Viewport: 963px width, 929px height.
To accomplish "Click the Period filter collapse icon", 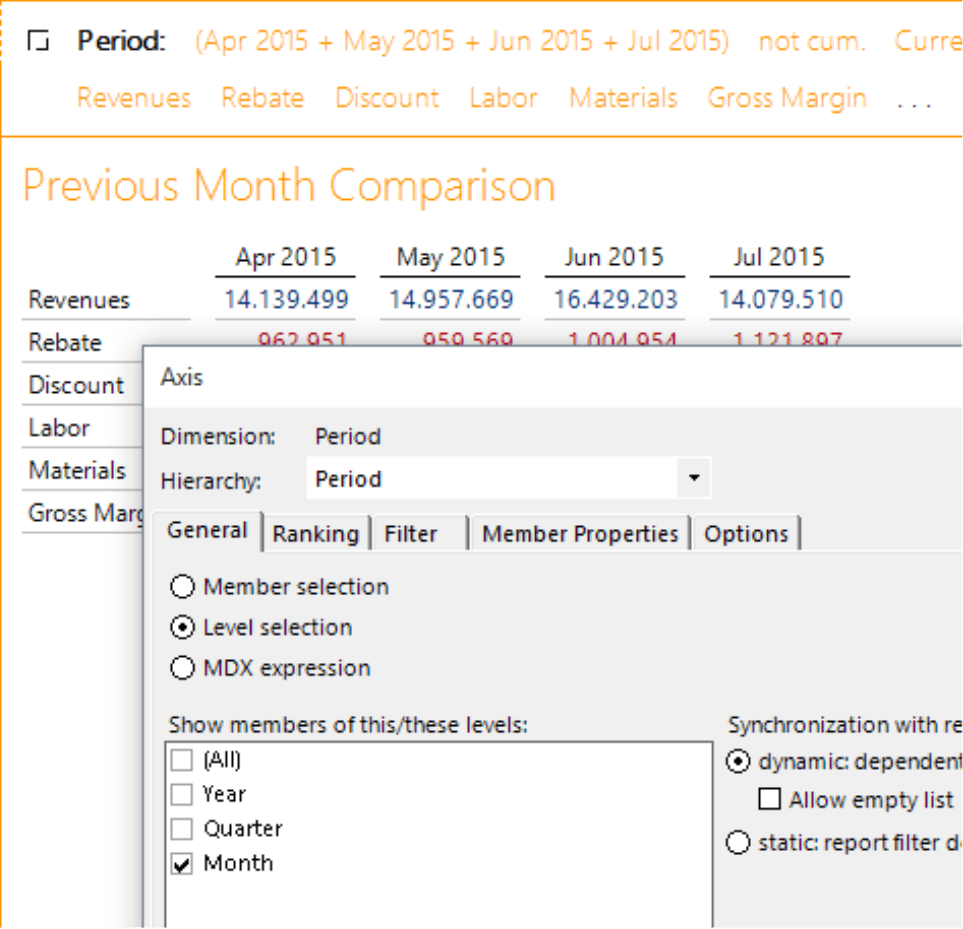I will 38,42.
